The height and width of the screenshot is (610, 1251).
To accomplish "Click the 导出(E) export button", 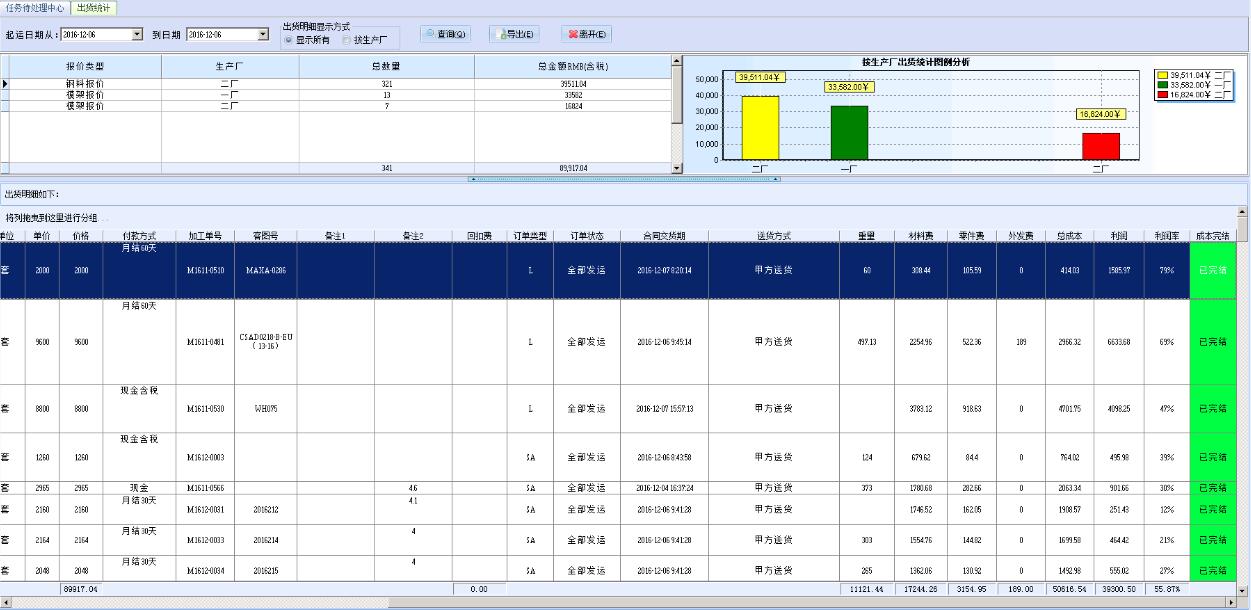I will [514, 33].
